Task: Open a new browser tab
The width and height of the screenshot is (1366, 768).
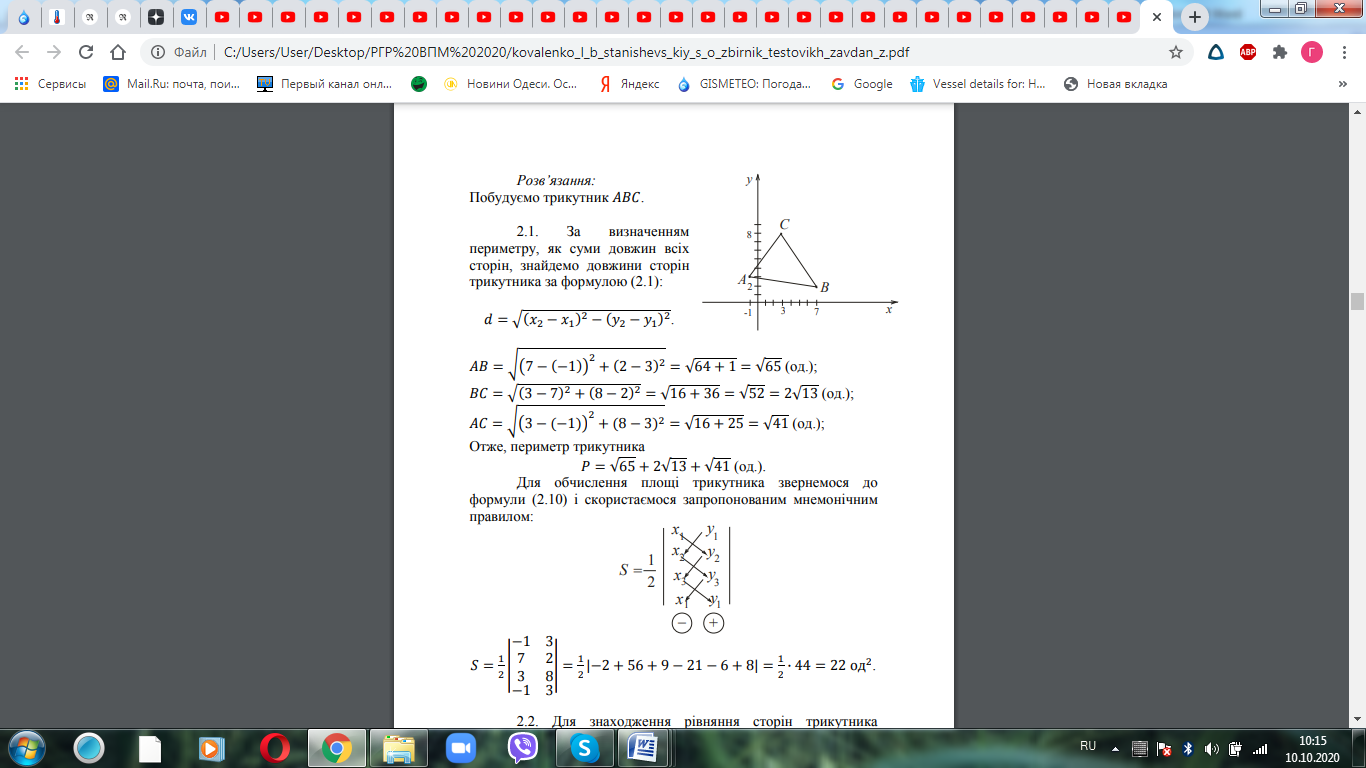Action: 1194,17
